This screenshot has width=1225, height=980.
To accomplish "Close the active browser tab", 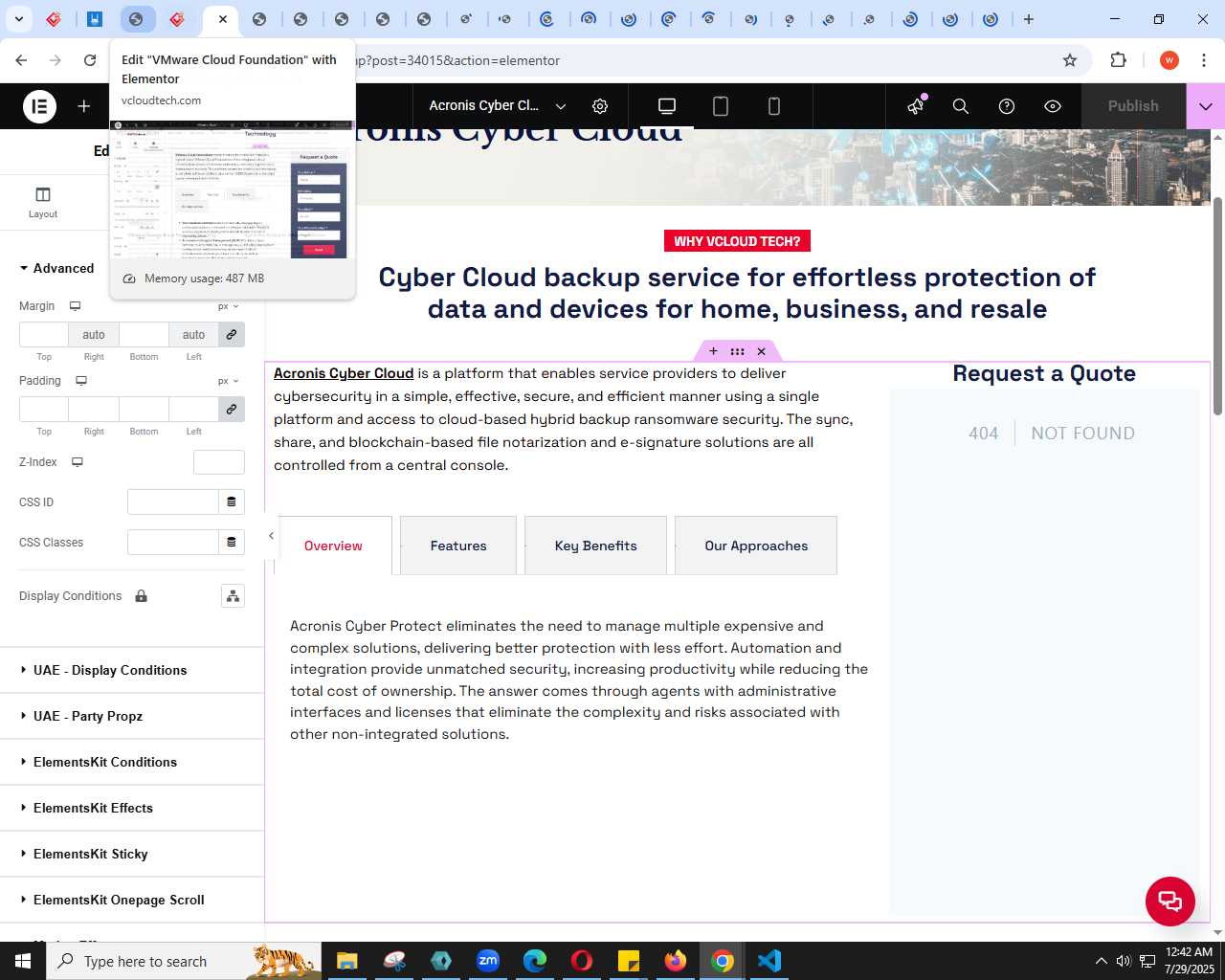I will 222,19.
